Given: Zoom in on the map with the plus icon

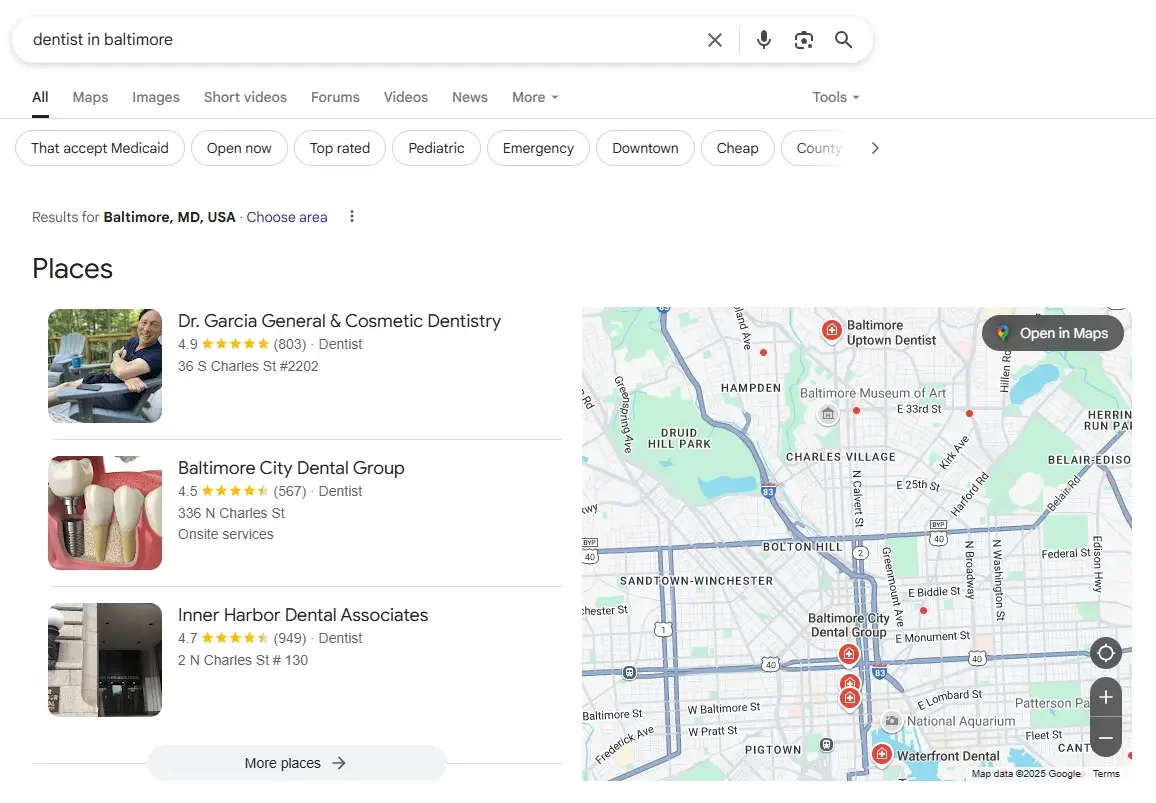Looking at the screenshot, I should 1106,697.
